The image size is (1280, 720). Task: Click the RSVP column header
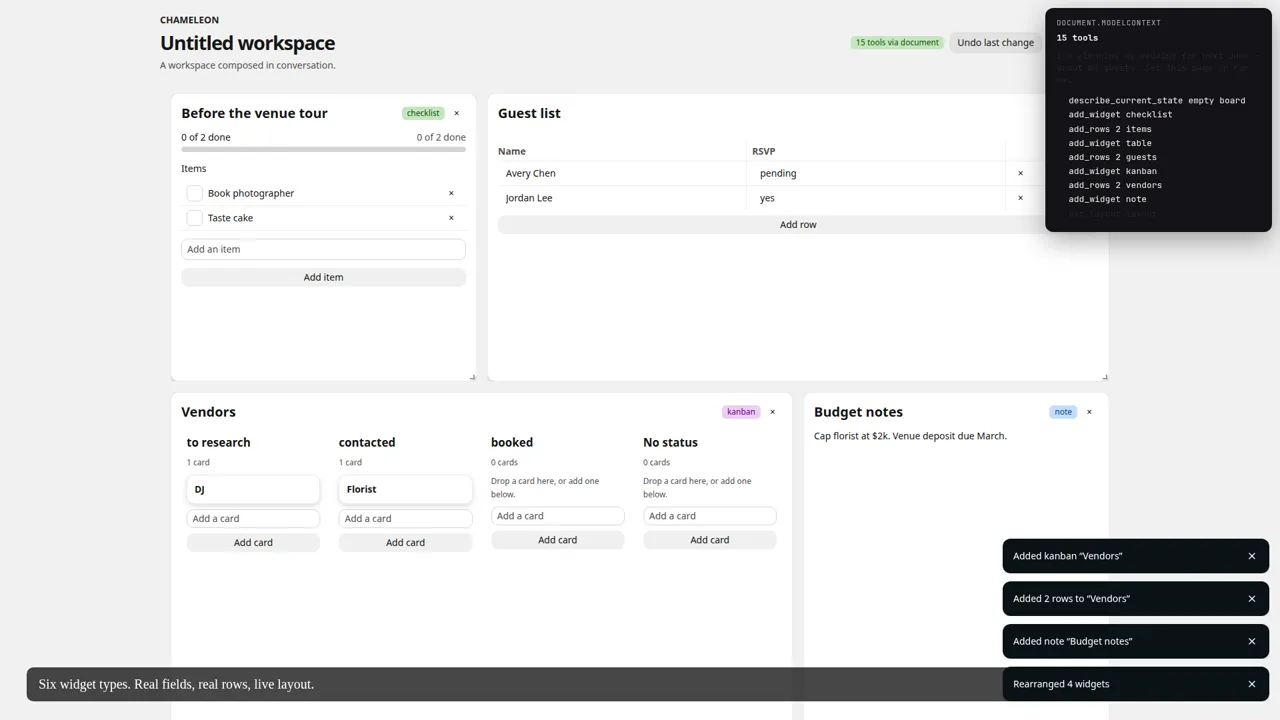coord(764,151)
